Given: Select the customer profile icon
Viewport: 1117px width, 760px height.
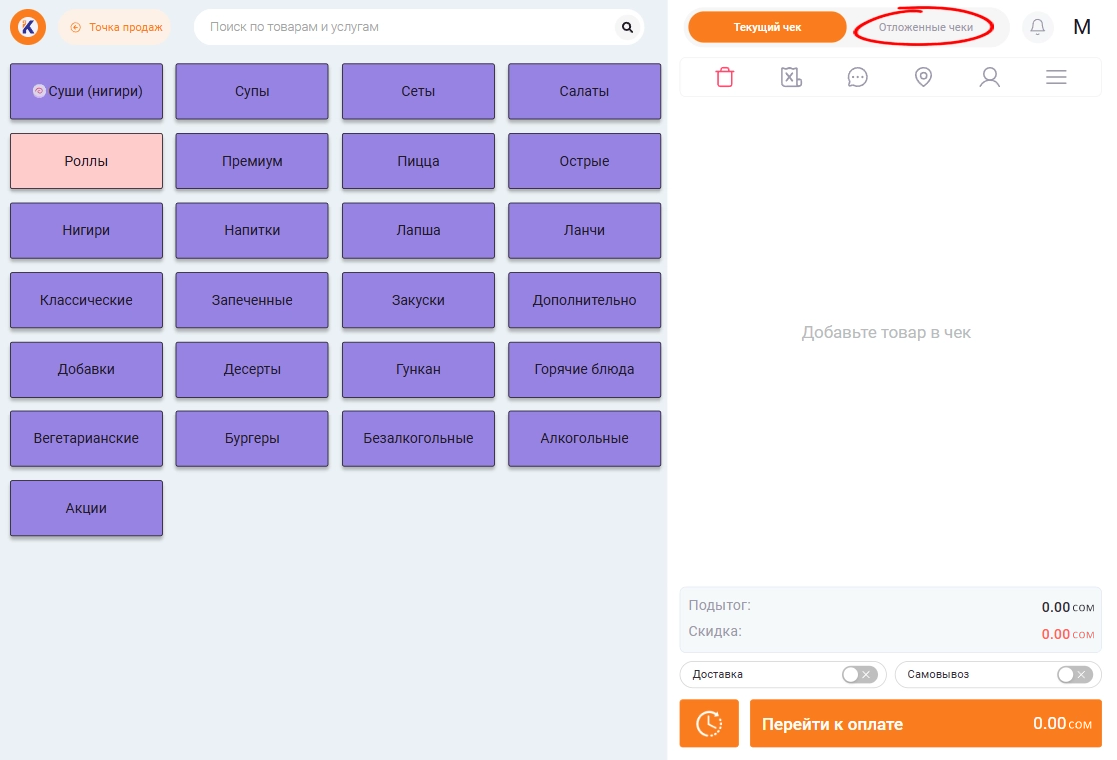Looking at the screenshot, I should coord(989,77).
